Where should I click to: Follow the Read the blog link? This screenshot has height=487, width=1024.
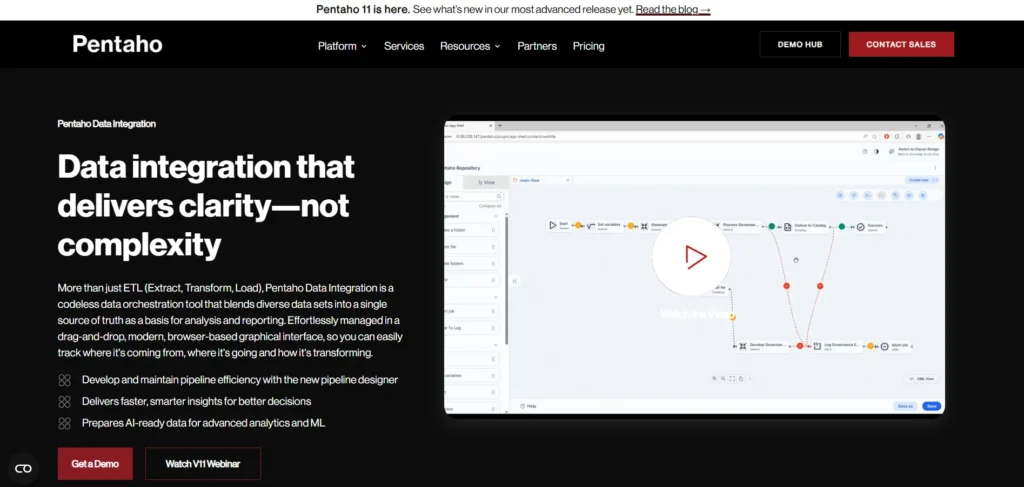(x=673, y=10)
